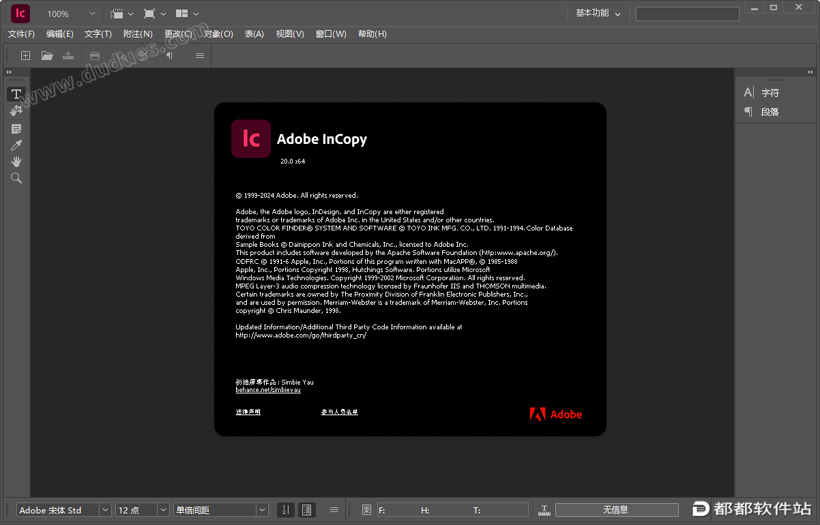Click the 无信息 copyfit progress bar
This screenshot has height=525, width=820.
pos(617,510)
